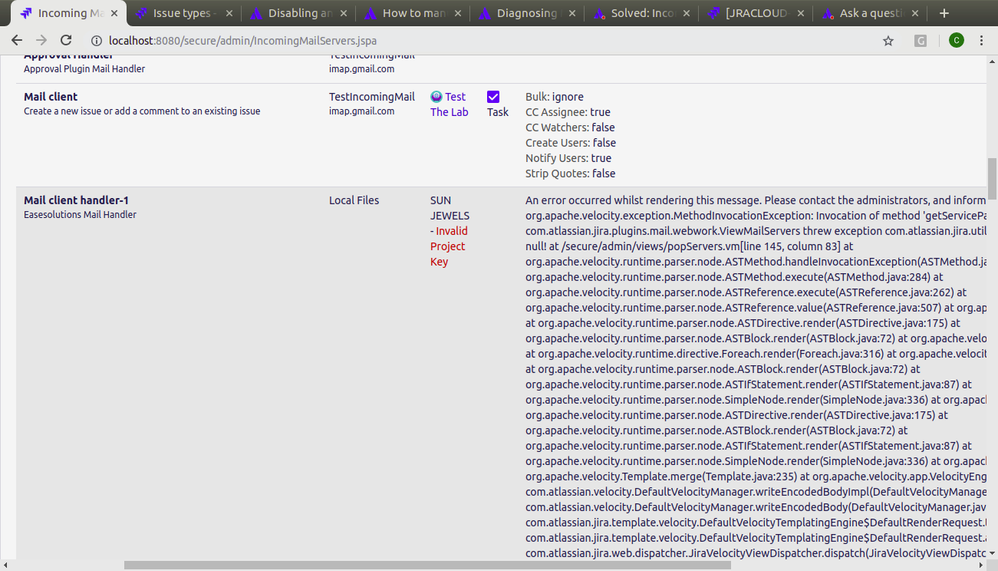Close the How to man tab
Image resolution: width=998 pixels, height=571 pixels.
tap(458, 13)
